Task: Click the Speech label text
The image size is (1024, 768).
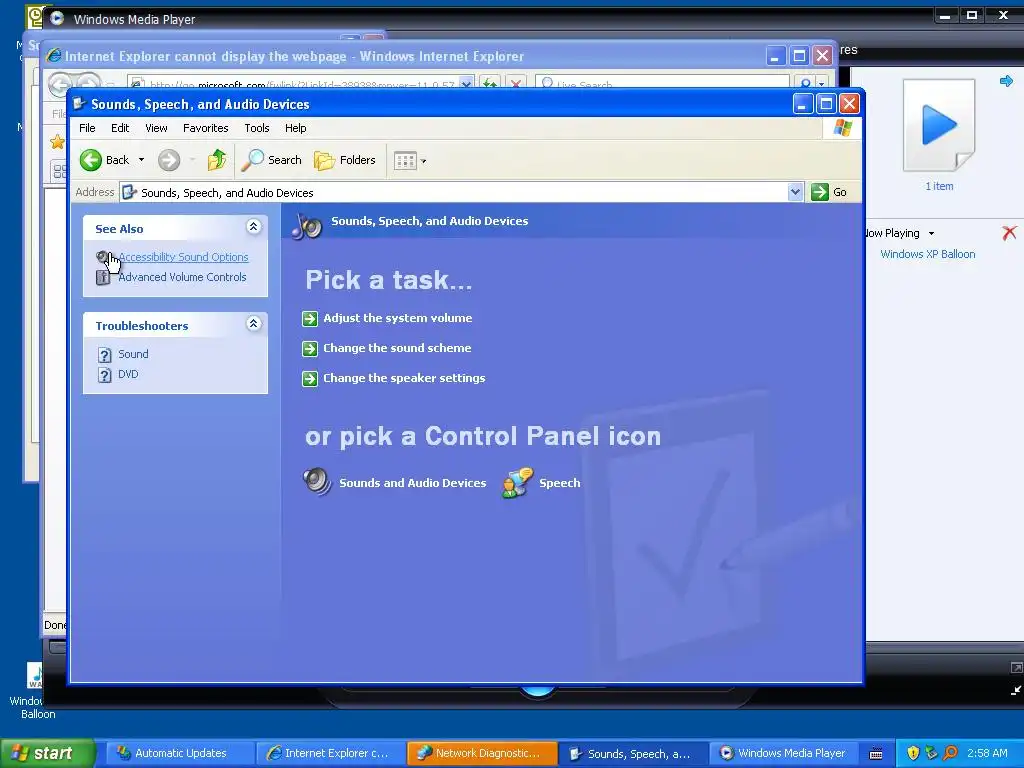Action: point(560,483)
